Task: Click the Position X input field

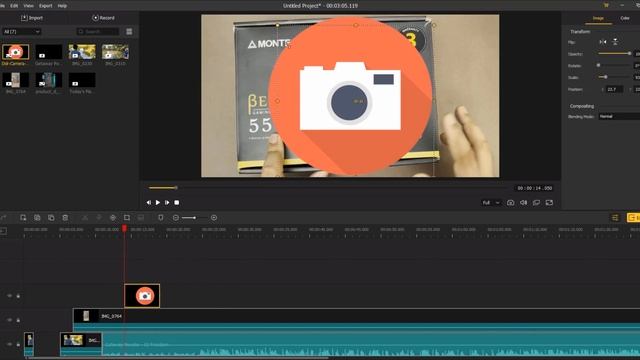Action: (614, 89)
